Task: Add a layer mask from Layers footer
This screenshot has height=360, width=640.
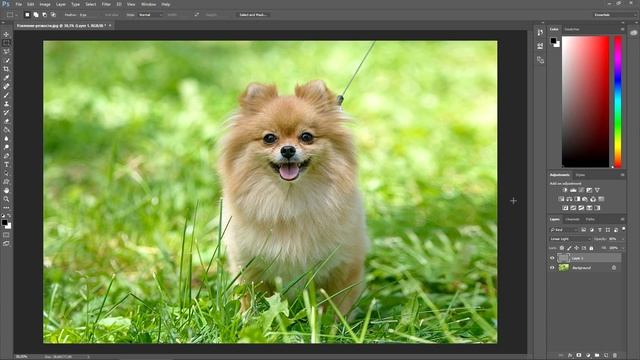Action: click(579, 356)
